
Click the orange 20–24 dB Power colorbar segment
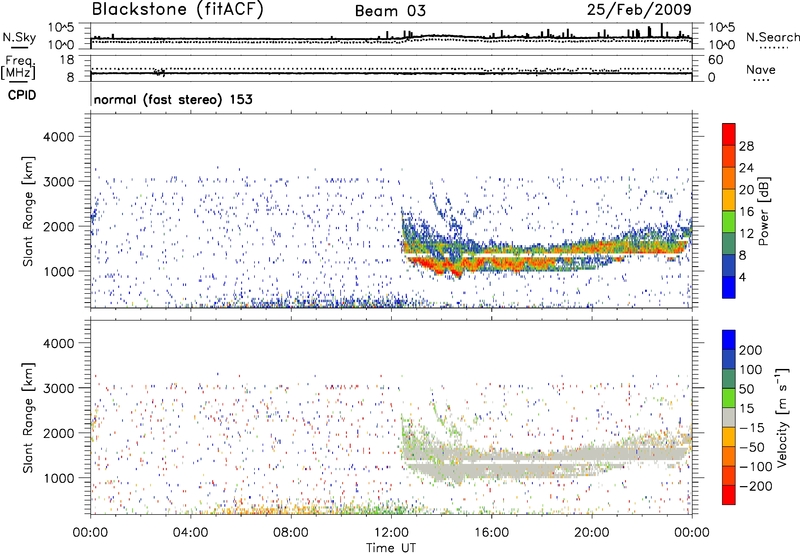729,178
